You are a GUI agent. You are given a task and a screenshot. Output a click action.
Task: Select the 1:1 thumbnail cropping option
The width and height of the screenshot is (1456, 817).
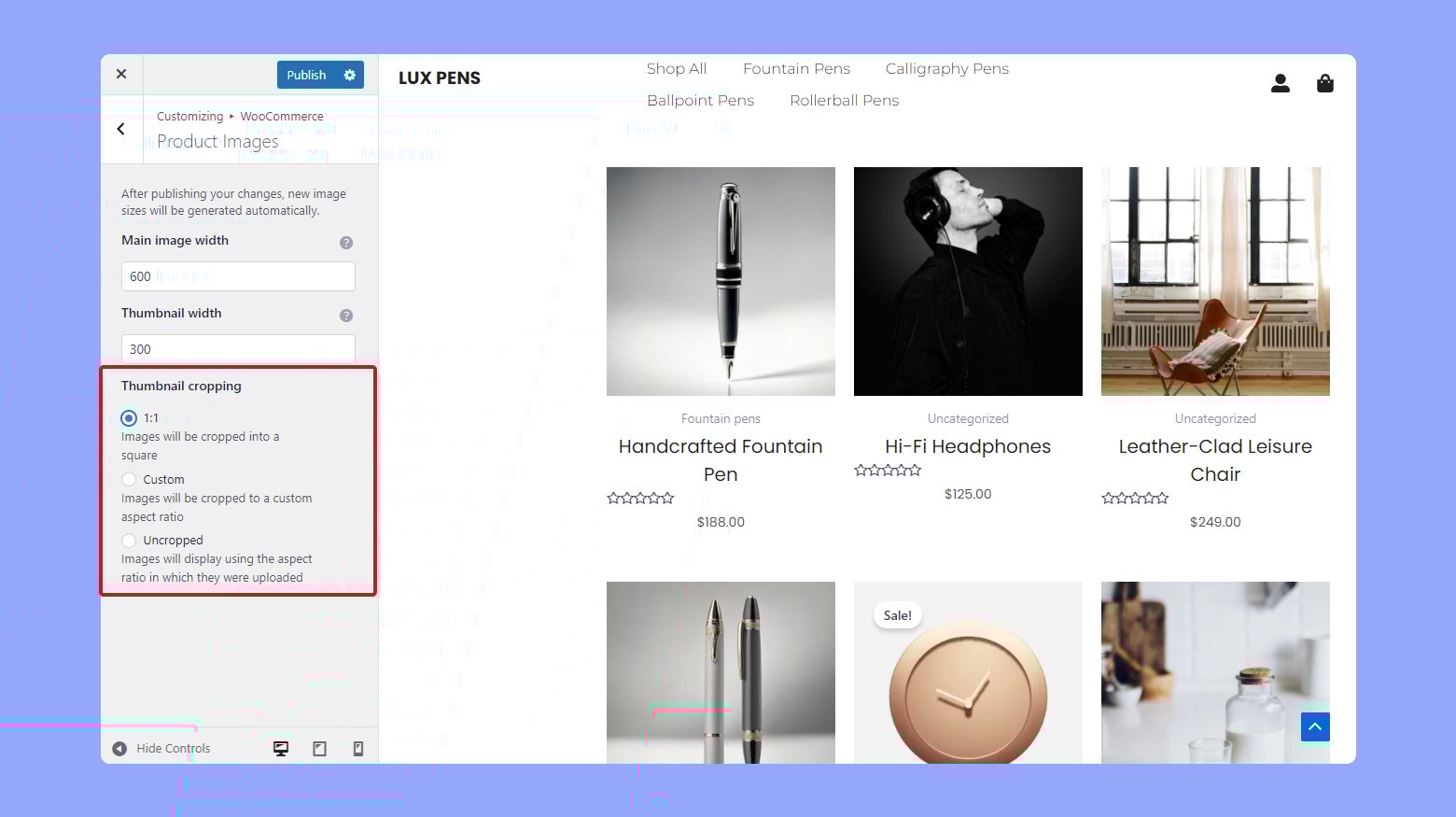[129, 418]
